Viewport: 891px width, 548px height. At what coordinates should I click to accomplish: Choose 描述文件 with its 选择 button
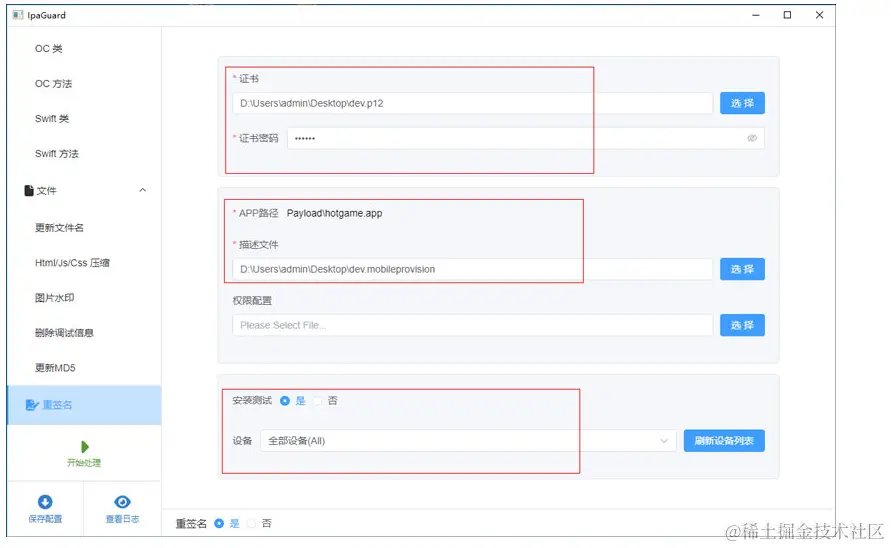point(742,269)
